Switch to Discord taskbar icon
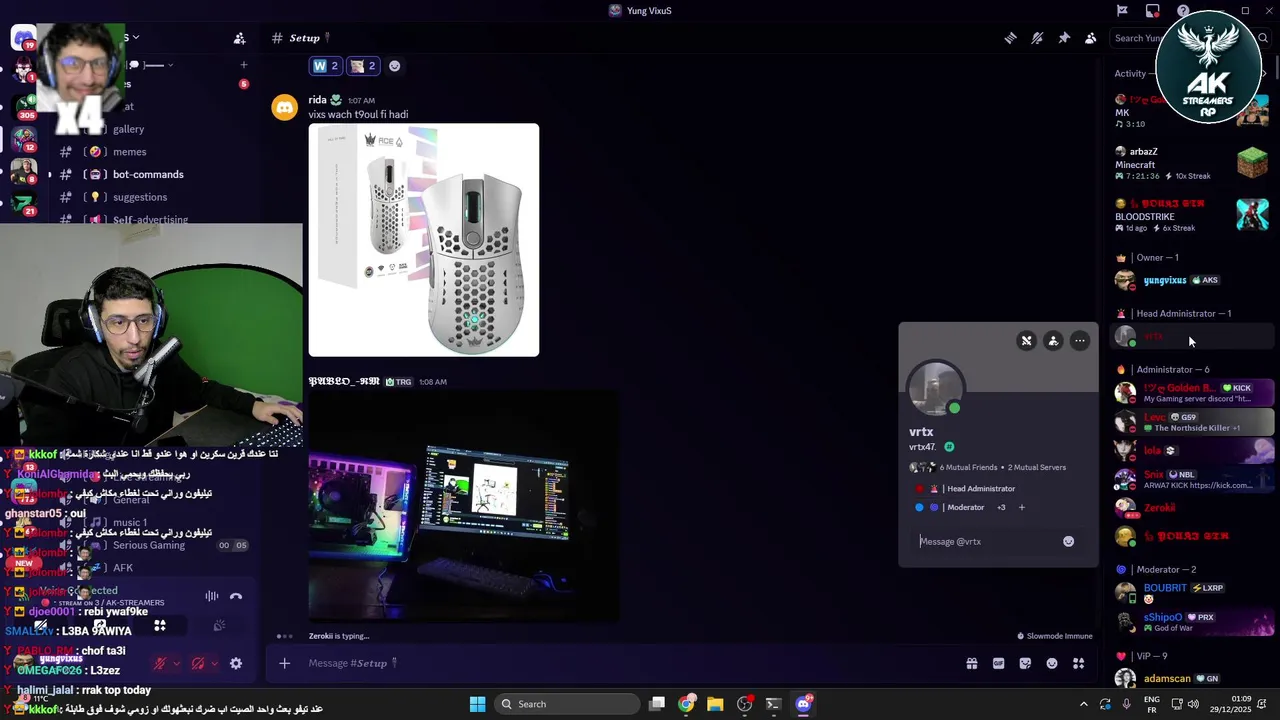 click(x=803, y=704)
